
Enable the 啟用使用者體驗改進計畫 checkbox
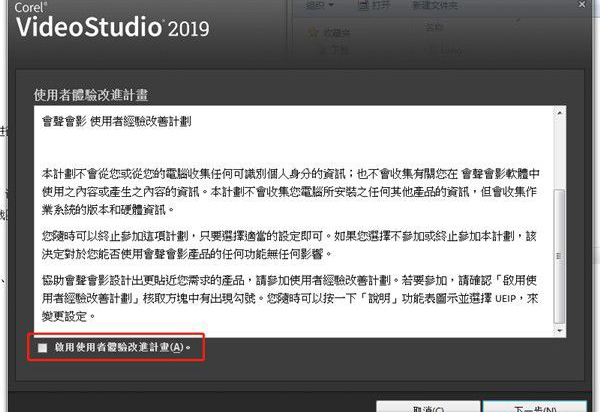coord(42,347)
